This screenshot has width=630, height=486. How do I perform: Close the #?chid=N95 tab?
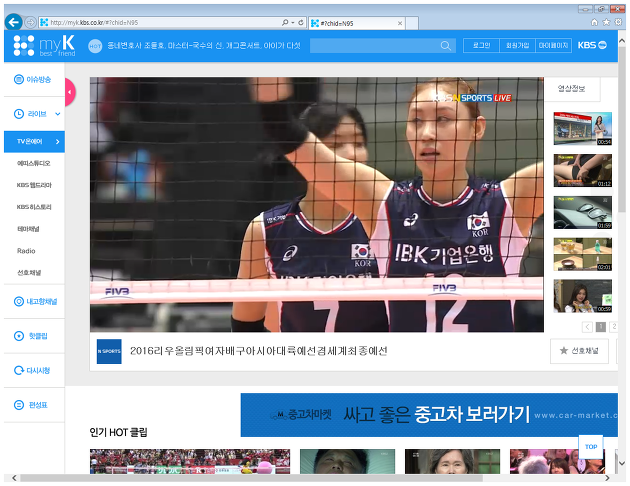pos(400,23)
